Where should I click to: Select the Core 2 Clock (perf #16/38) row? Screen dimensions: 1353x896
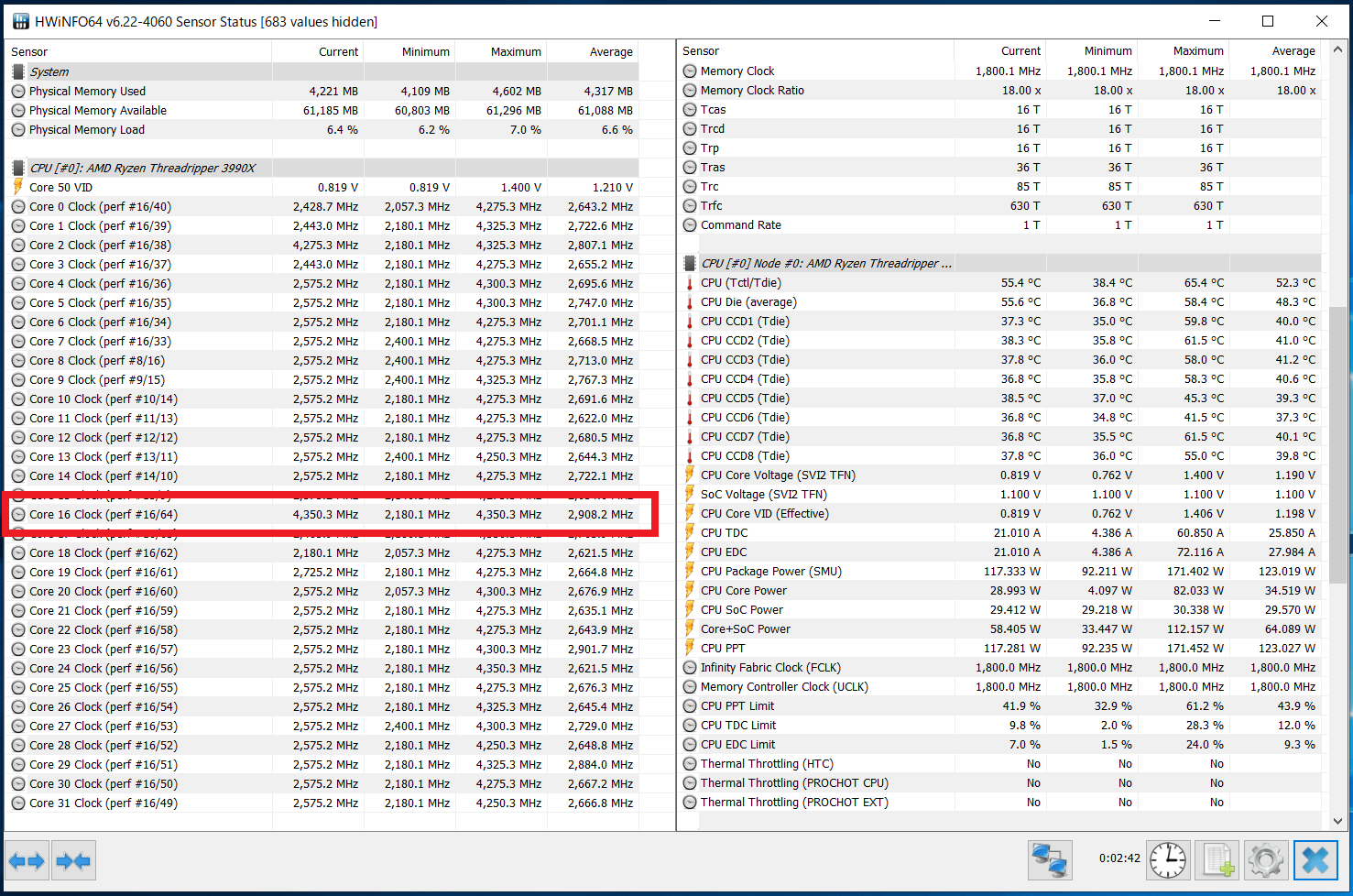coord(322,245)
